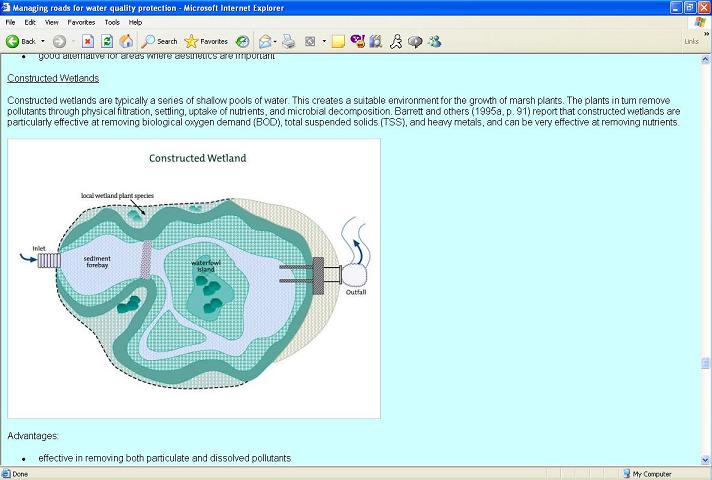Open the Help menu
The image size is (712, 480).
click(x=135, y=22)
